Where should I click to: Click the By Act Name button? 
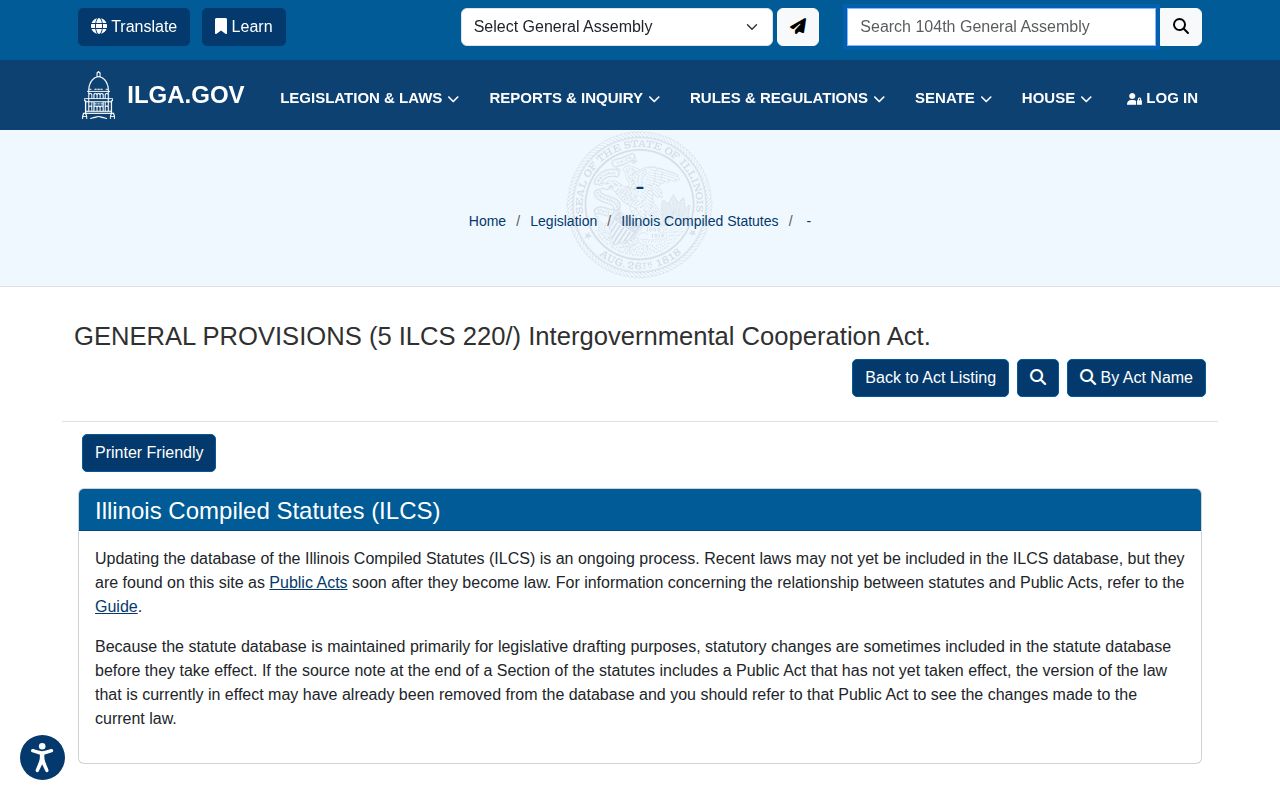click(x=1136, y=378)
